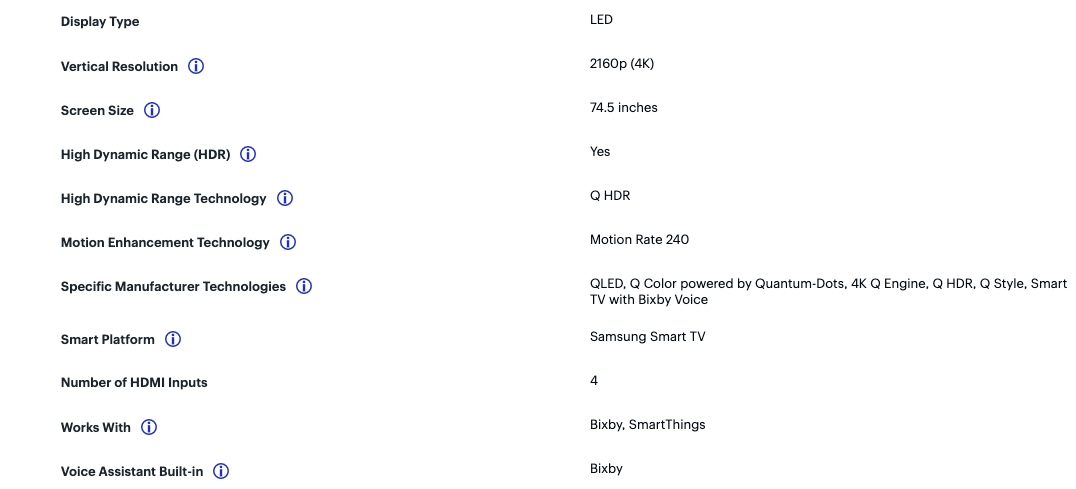Click the LED display type value
Viewport: 1076px width, 489px height.
click(x=601, y=20)
